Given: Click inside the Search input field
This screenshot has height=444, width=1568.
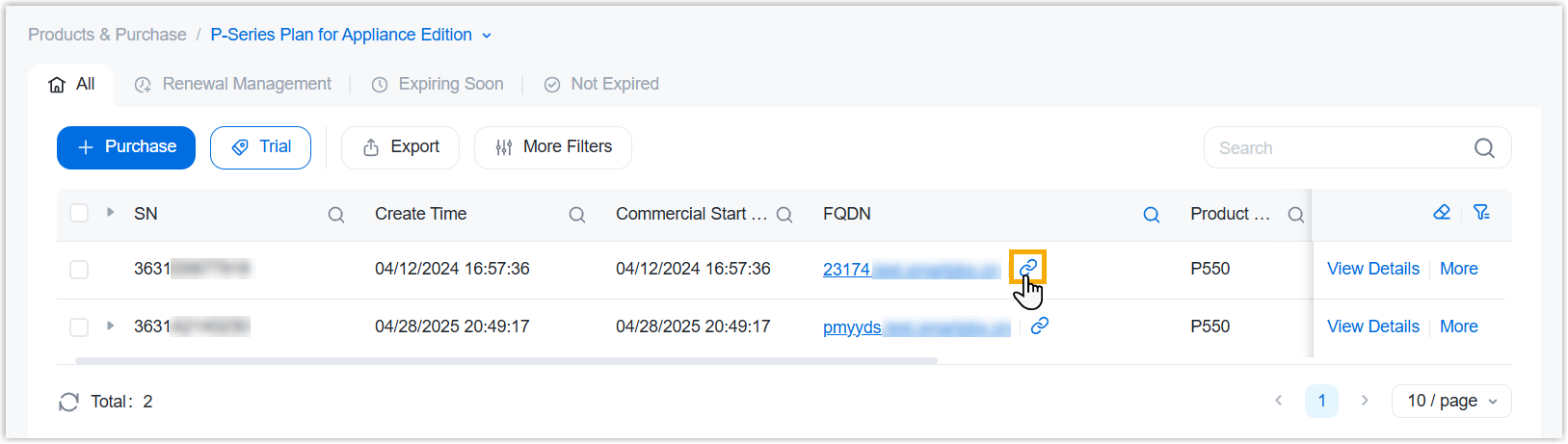Looking at the screenshot, I should 1340,148.
